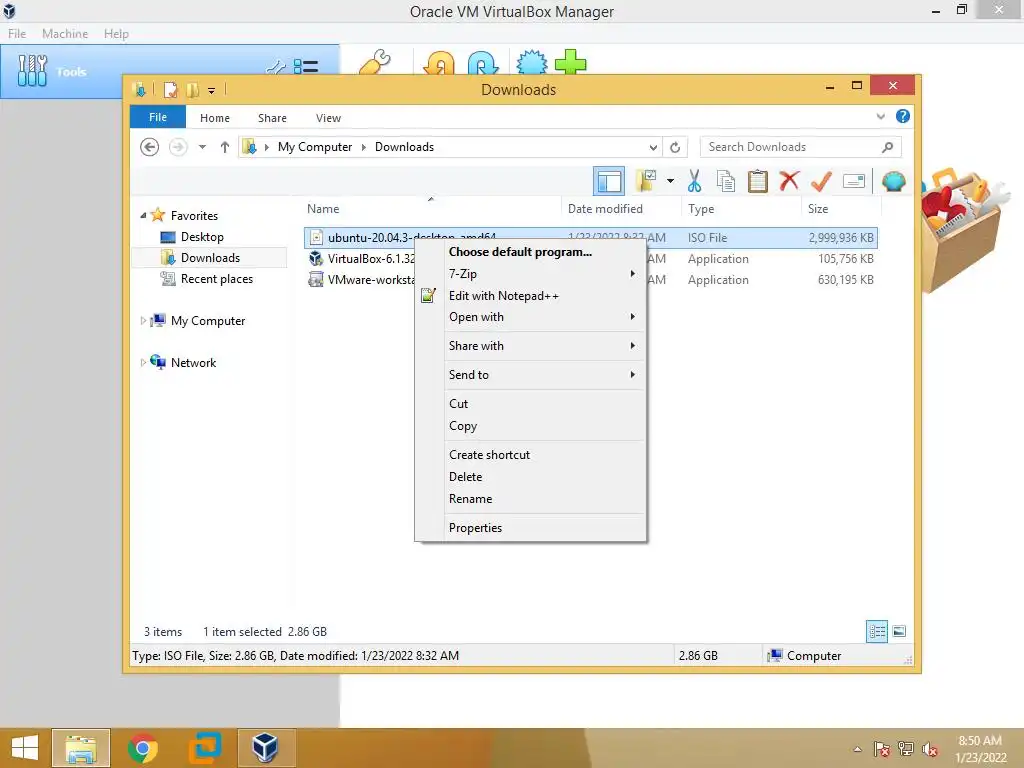Screen dimensions: 1024x768
Task: Open the Share ribbon tab
Action: click(x=272, y=118)
